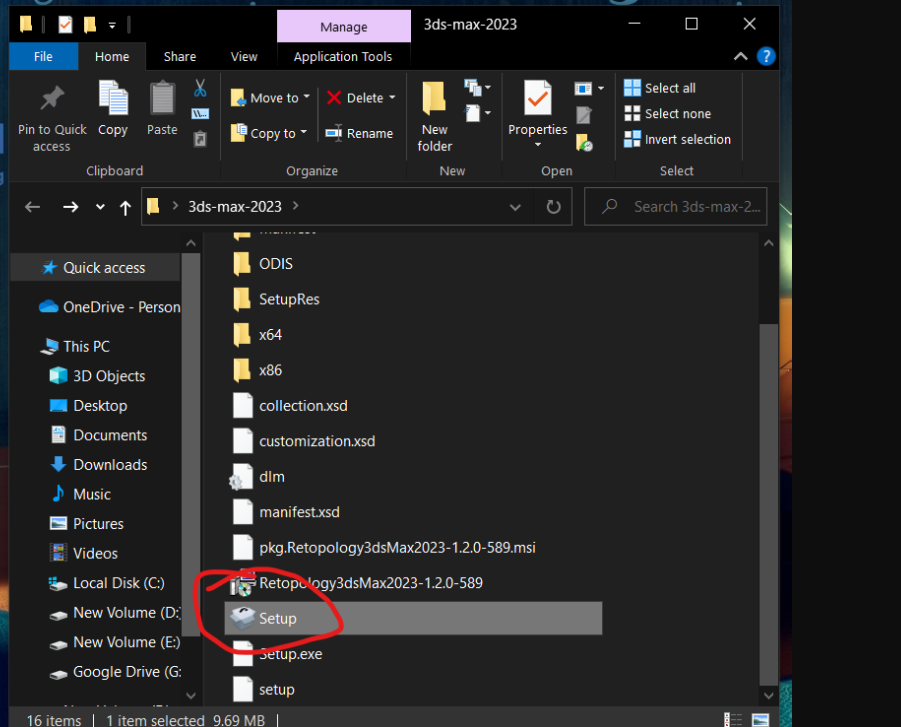Expand the Move to dropdown
Viewport: 901px width, 727px height.
click(x=307, y=98)
